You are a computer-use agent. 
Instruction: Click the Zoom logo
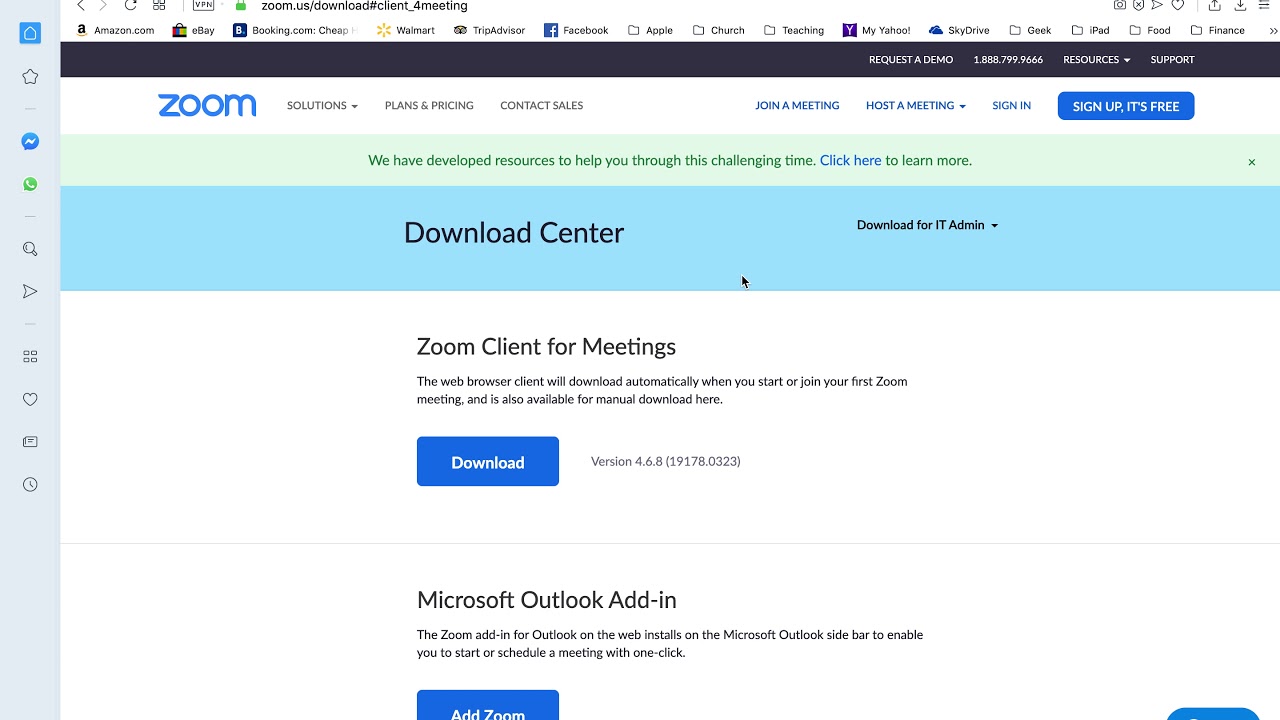point(207,106)
